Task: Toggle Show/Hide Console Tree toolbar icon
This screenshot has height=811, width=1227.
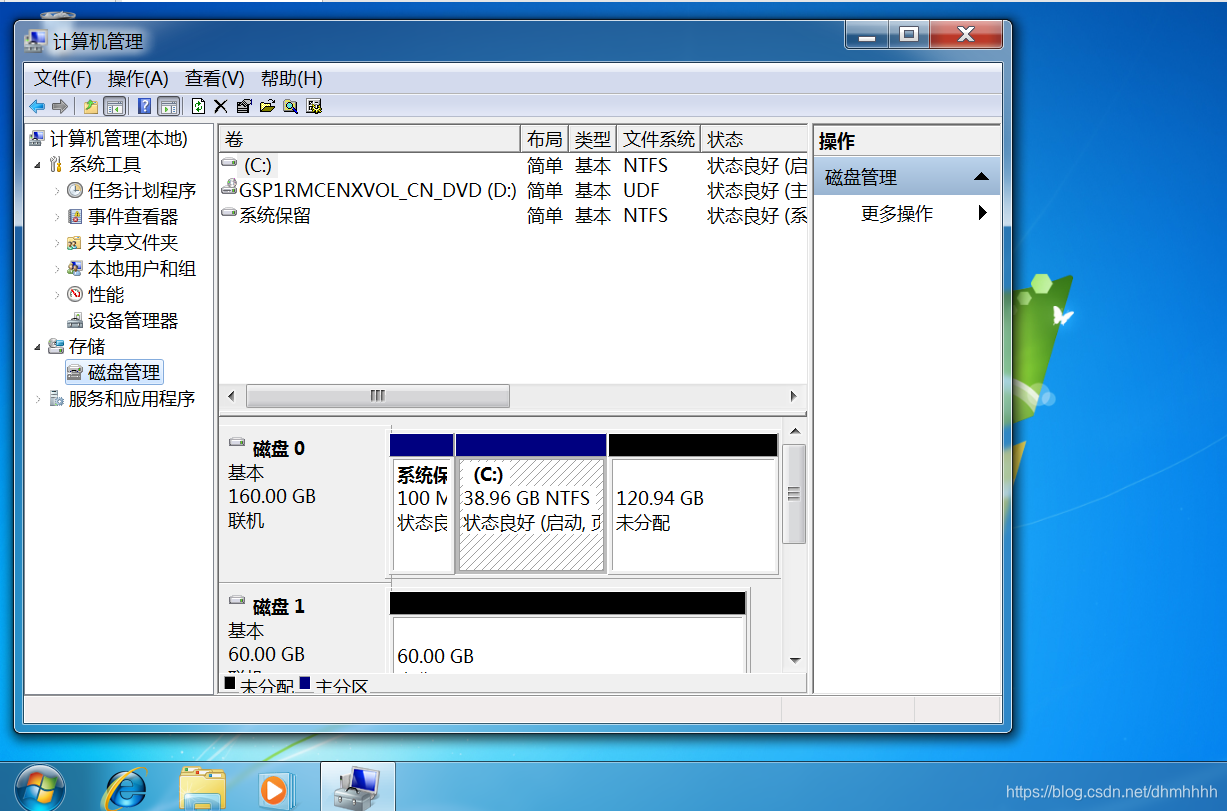Action: pos(115,106)
